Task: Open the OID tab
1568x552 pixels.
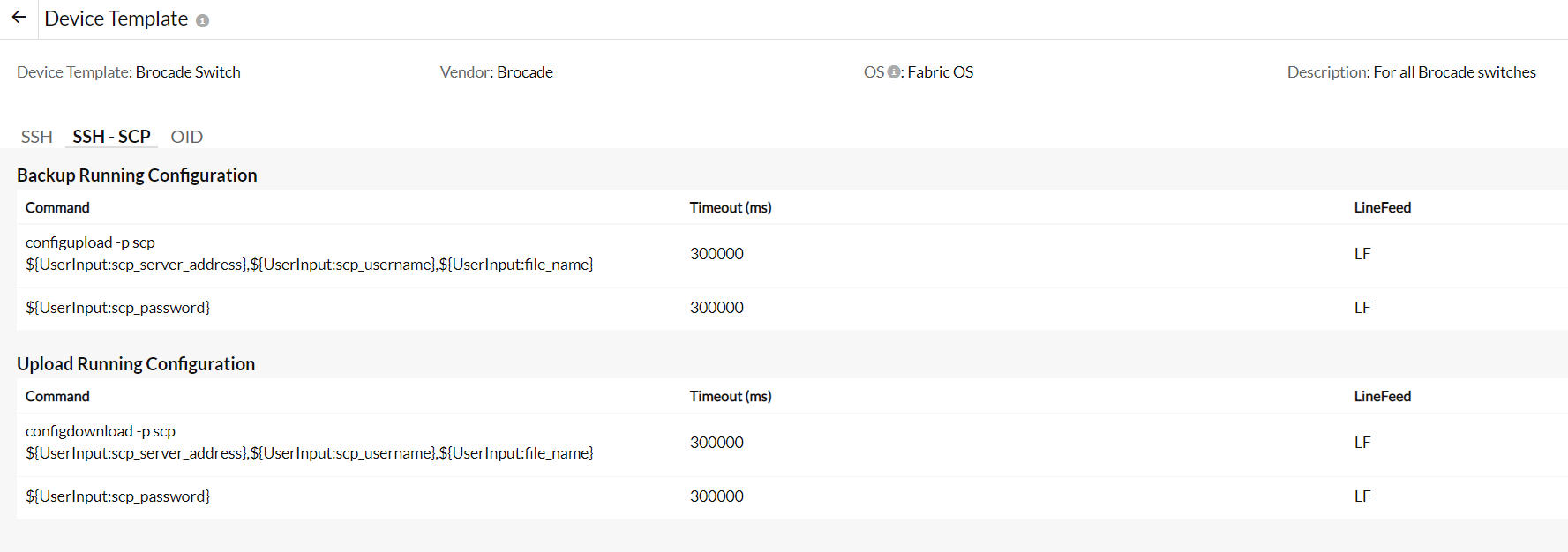Action: pyautogui.click(x=186, y=137)
